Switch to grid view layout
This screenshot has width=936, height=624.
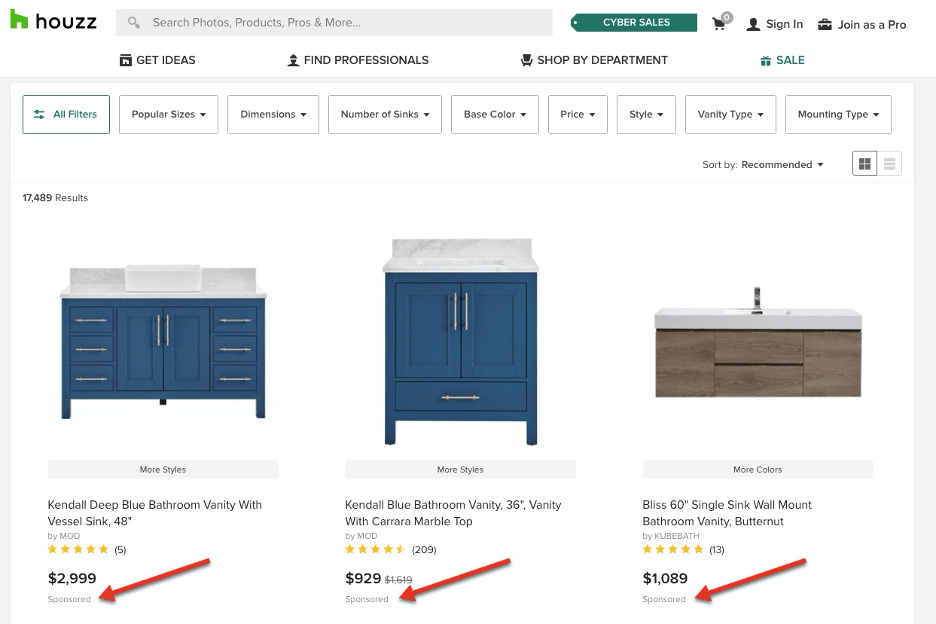tap(864, 164)
